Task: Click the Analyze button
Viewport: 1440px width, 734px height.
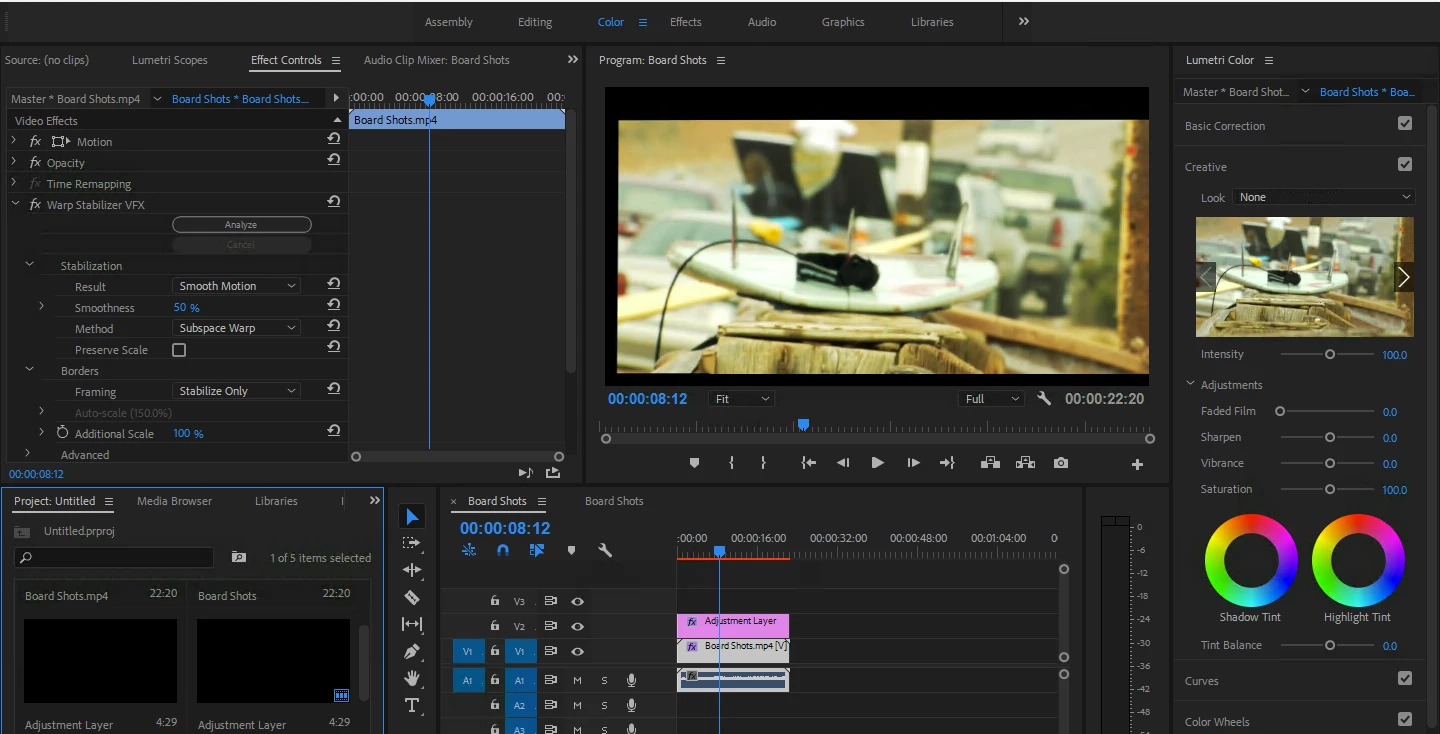Action: pos(241,225)
